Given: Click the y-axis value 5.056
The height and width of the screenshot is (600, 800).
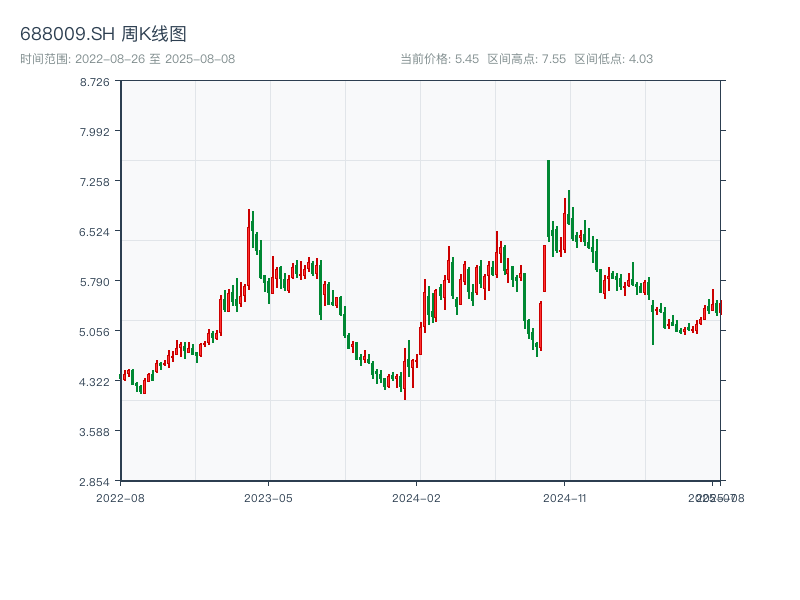Looking at the screenshot, I should click(94, 332).
